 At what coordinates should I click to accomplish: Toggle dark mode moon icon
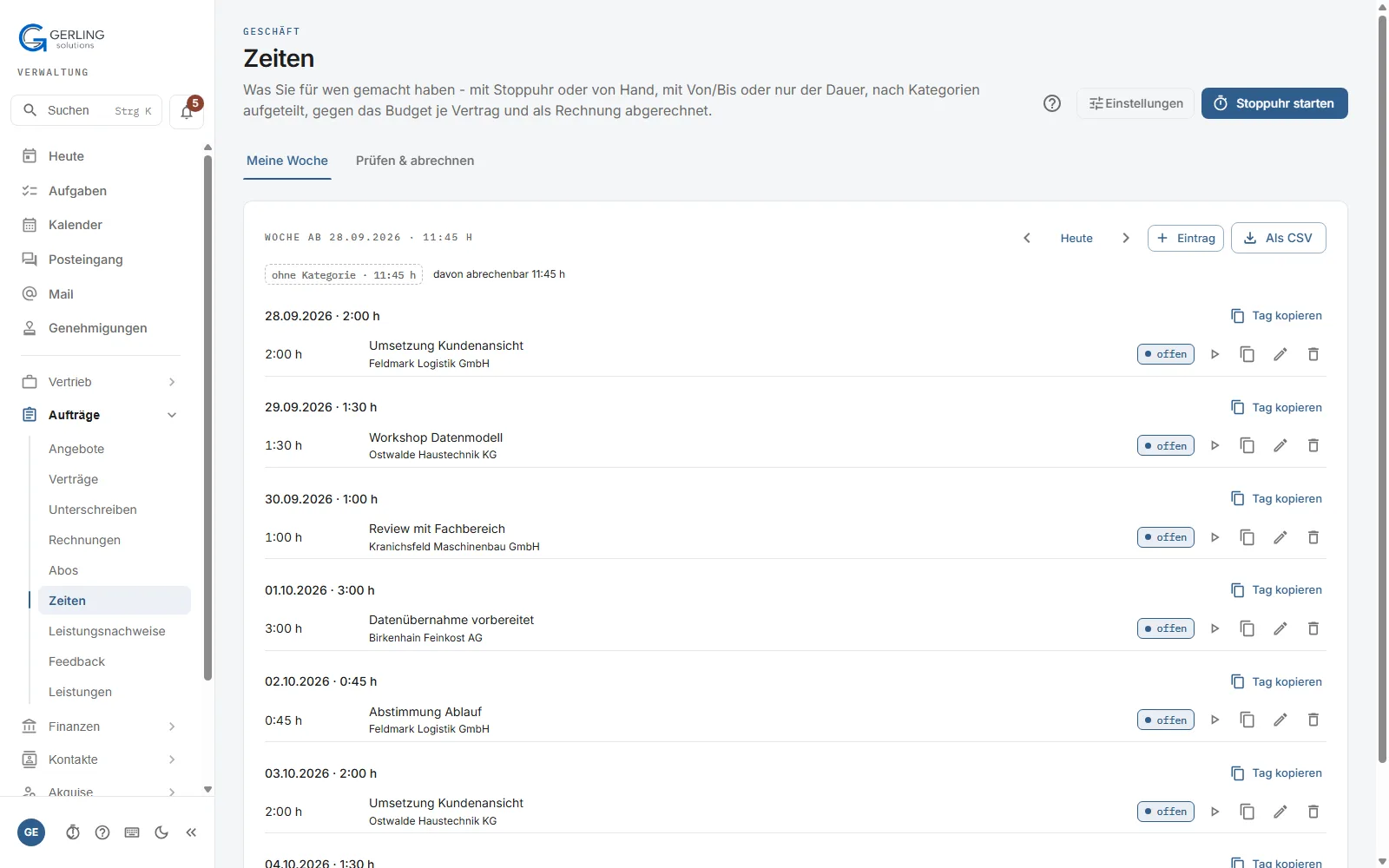click(161, 832)
